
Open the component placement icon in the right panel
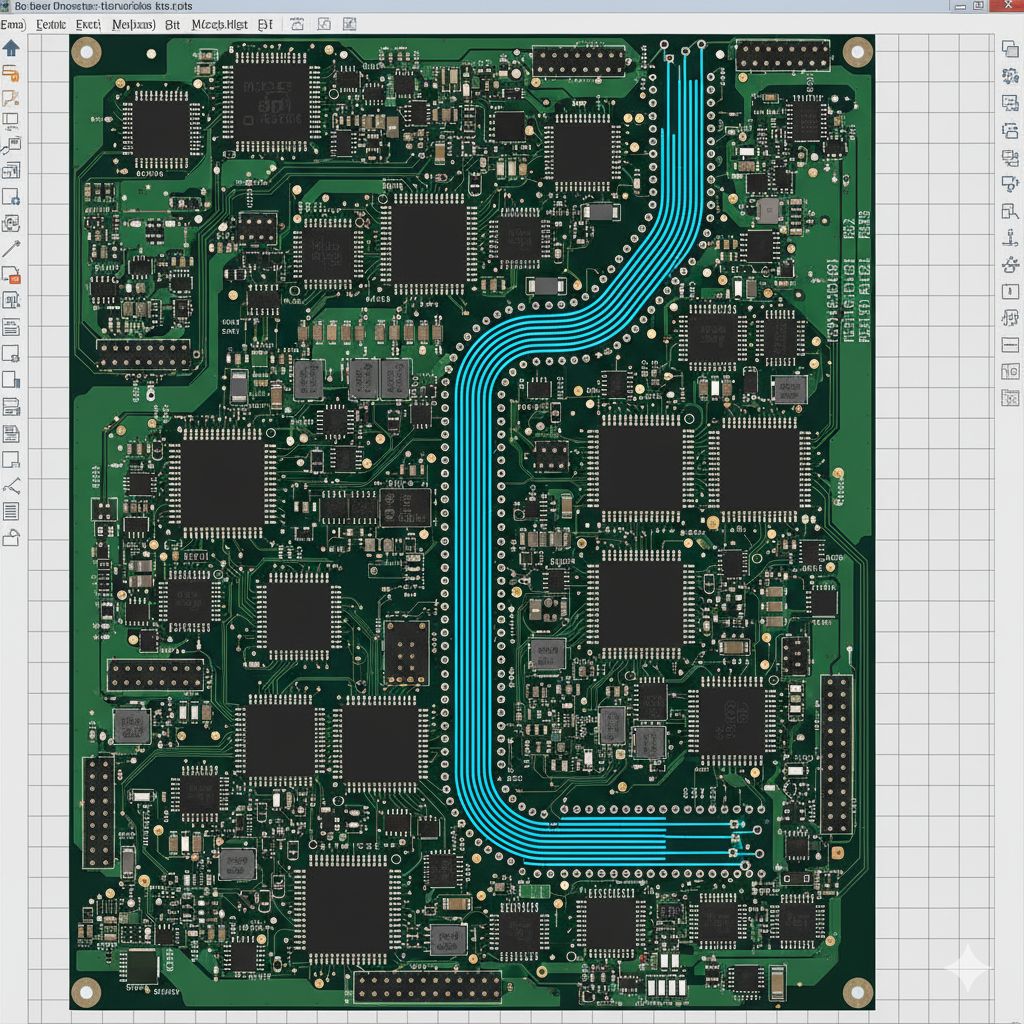point(1007,47)
